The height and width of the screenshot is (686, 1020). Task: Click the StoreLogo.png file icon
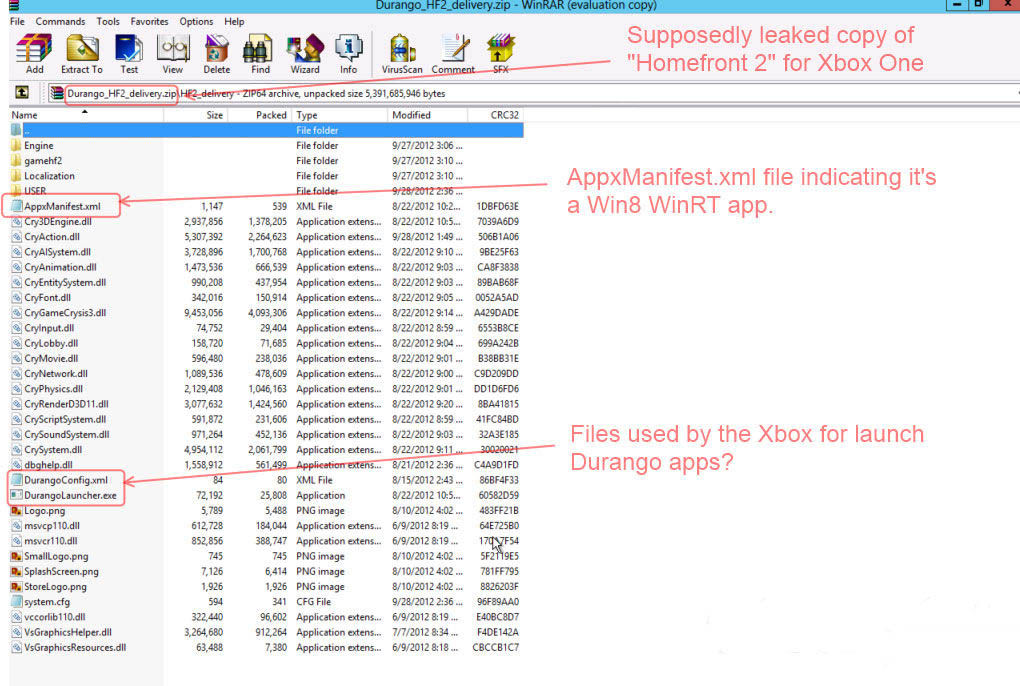(16, 587)
